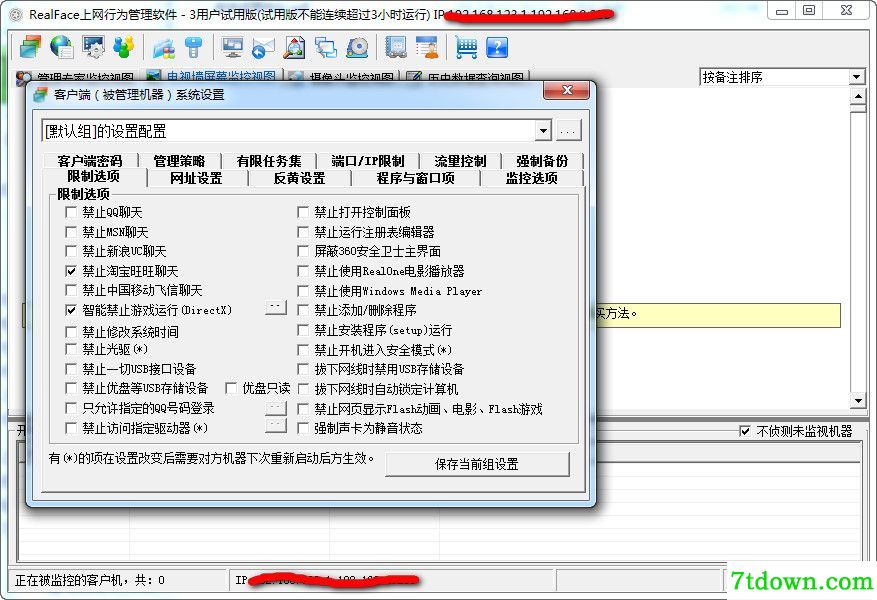The width and height of the screenshot is (877, 600).
Task: Click the document with magnifier icon
Action: click(294, 47)
